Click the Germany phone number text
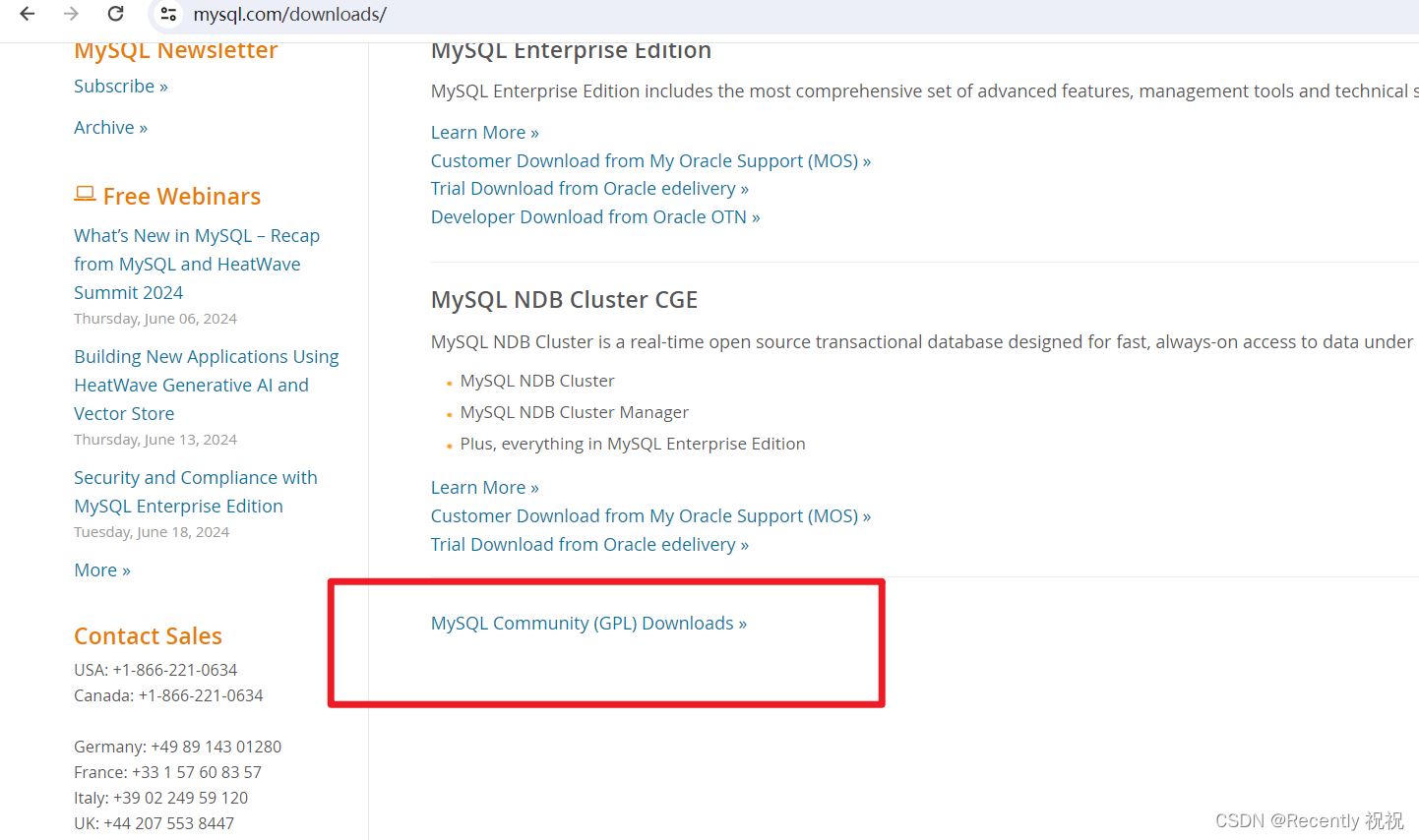Viewport: 1419px width, 840px height. [177, 747]
